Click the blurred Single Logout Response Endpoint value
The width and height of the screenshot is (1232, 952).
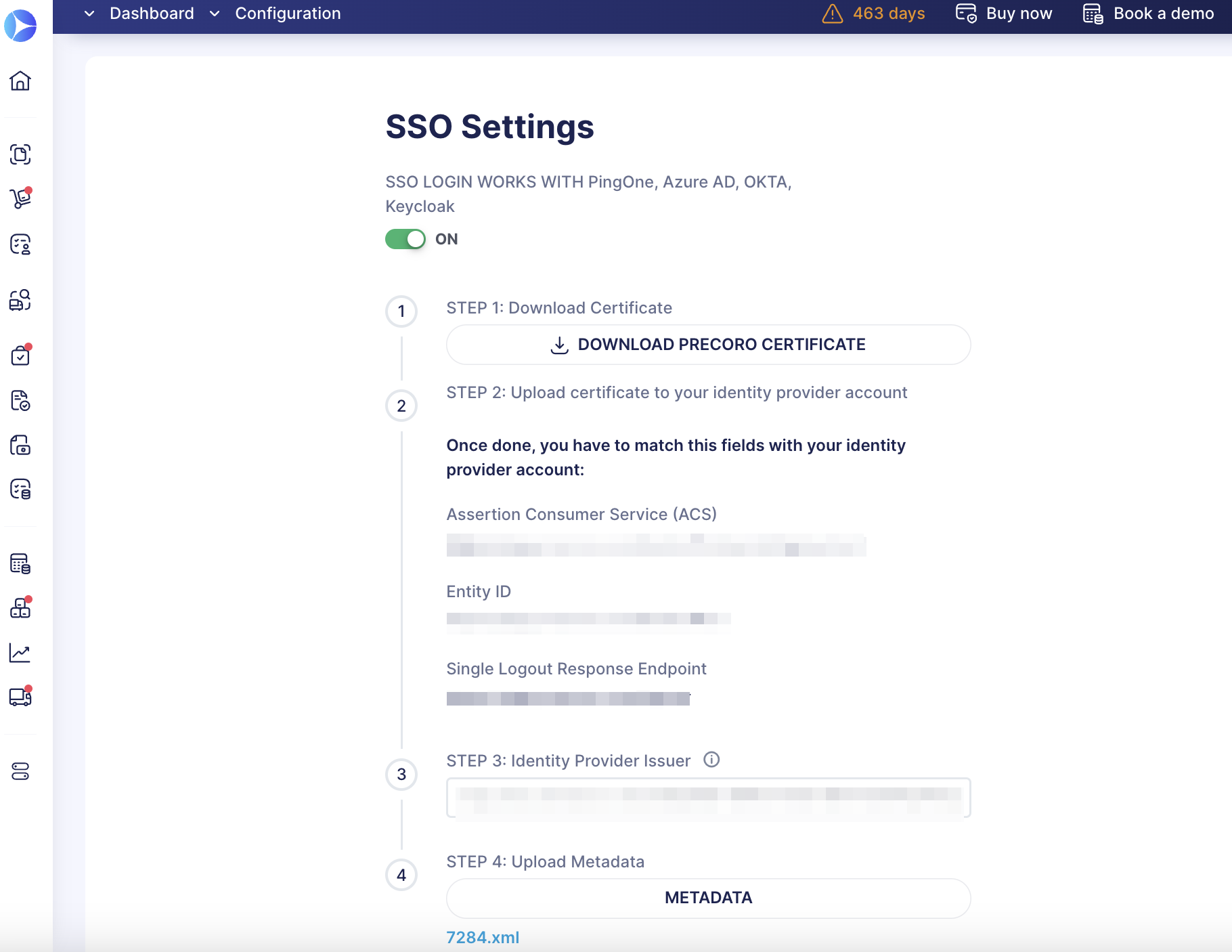point(568,699)
